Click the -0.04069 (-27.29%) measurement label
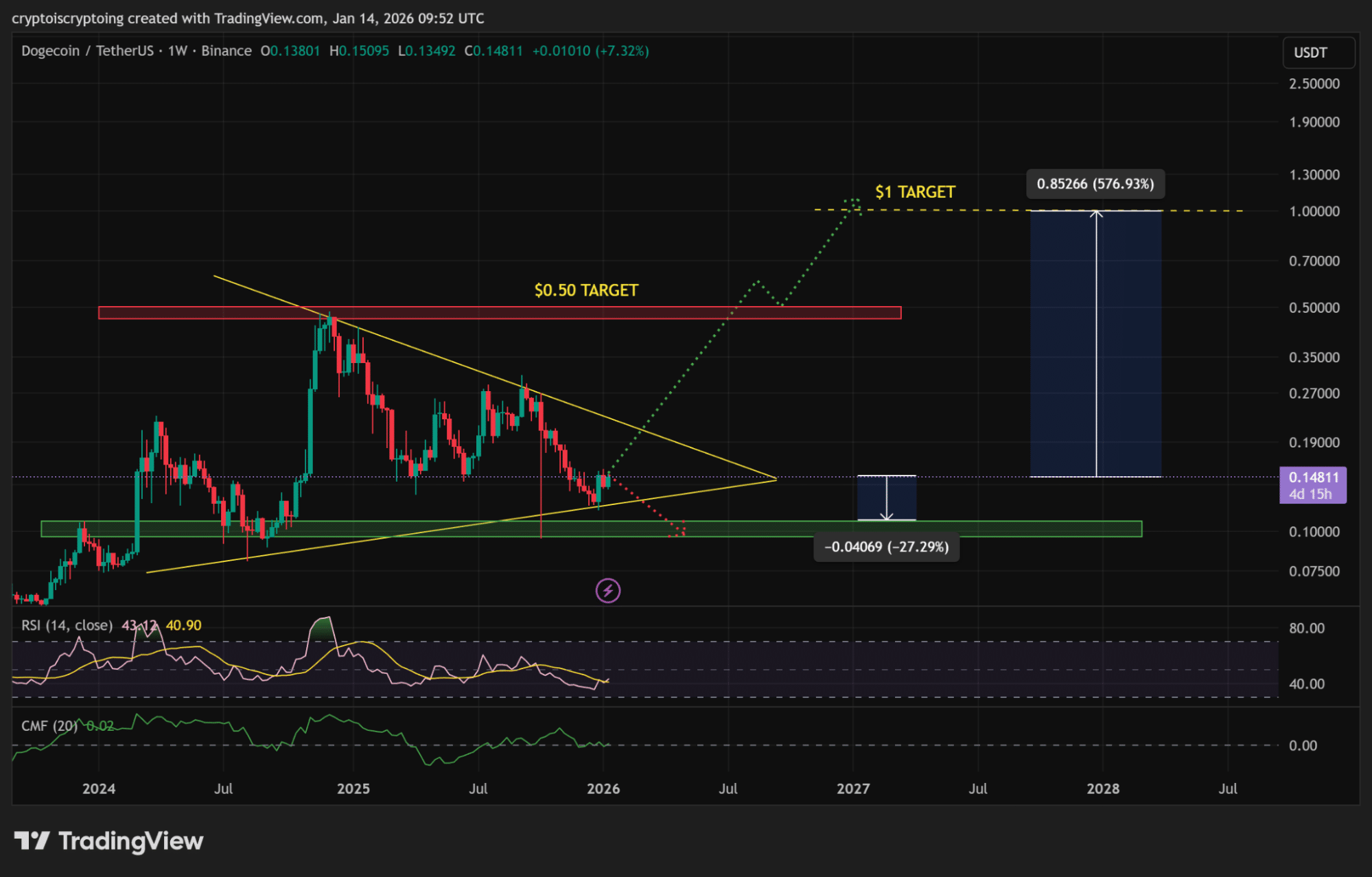Viewport: 1372px width, 877px height. click(x=885, y=548)
